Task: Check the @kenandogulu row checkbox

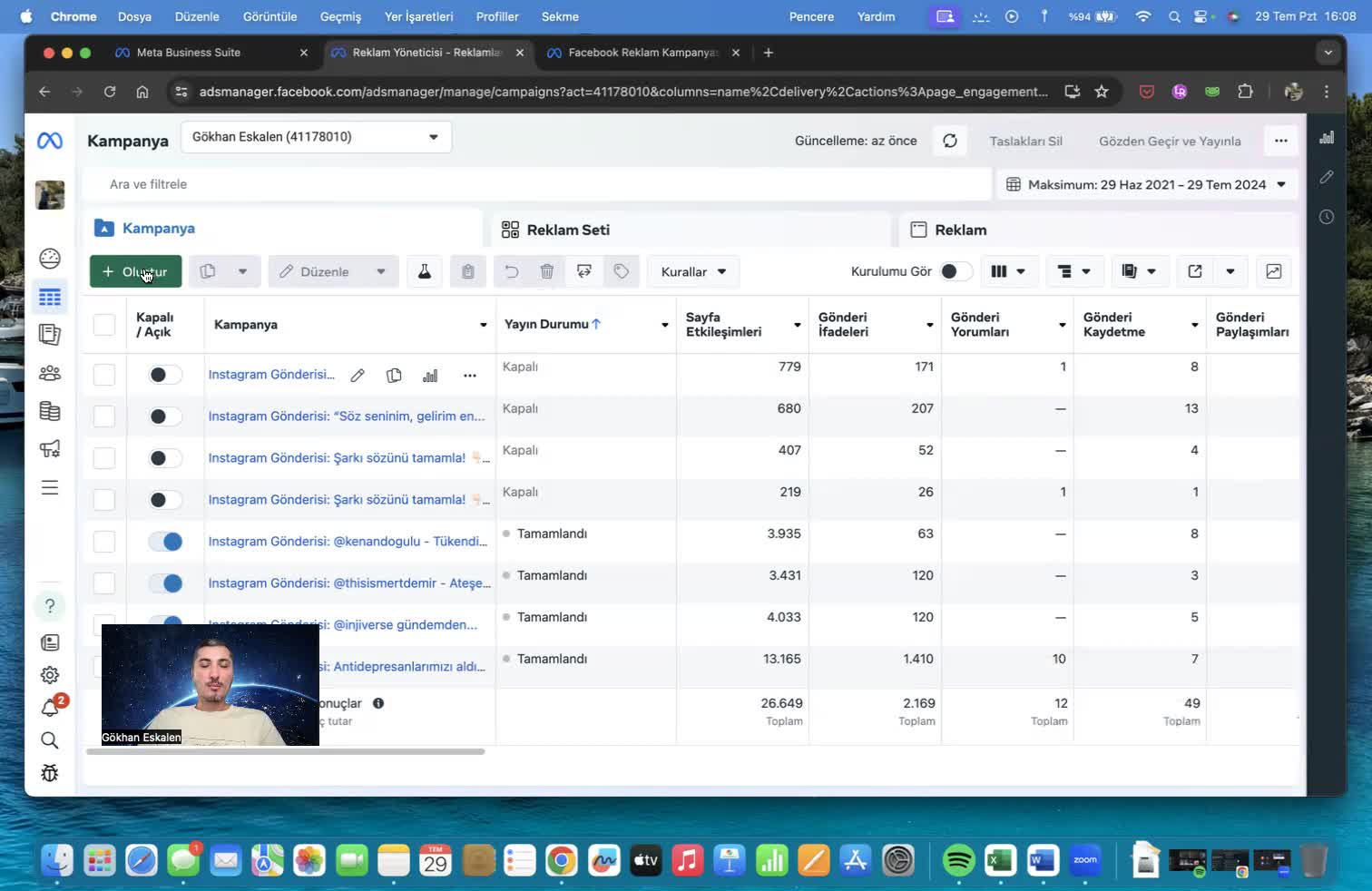Action: click(104, 542)
